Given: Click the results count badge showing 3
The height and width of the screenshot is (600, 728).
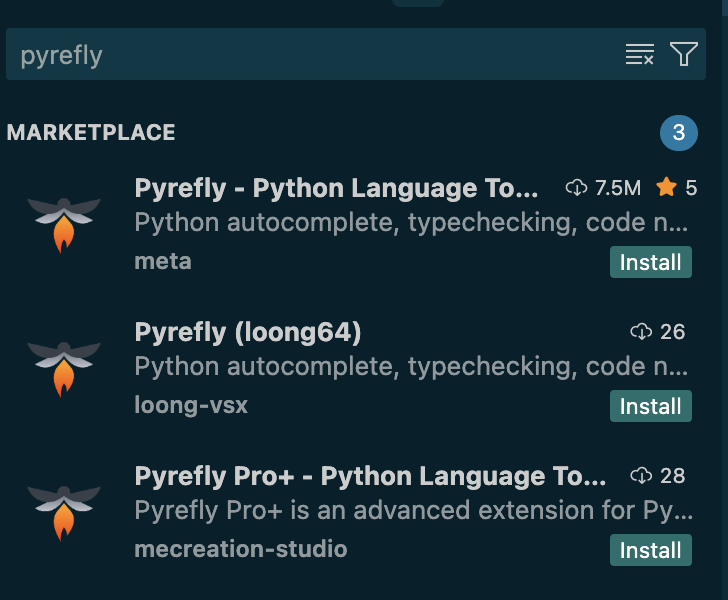Looking at the screenshot, I should click(x=678, y=133).
